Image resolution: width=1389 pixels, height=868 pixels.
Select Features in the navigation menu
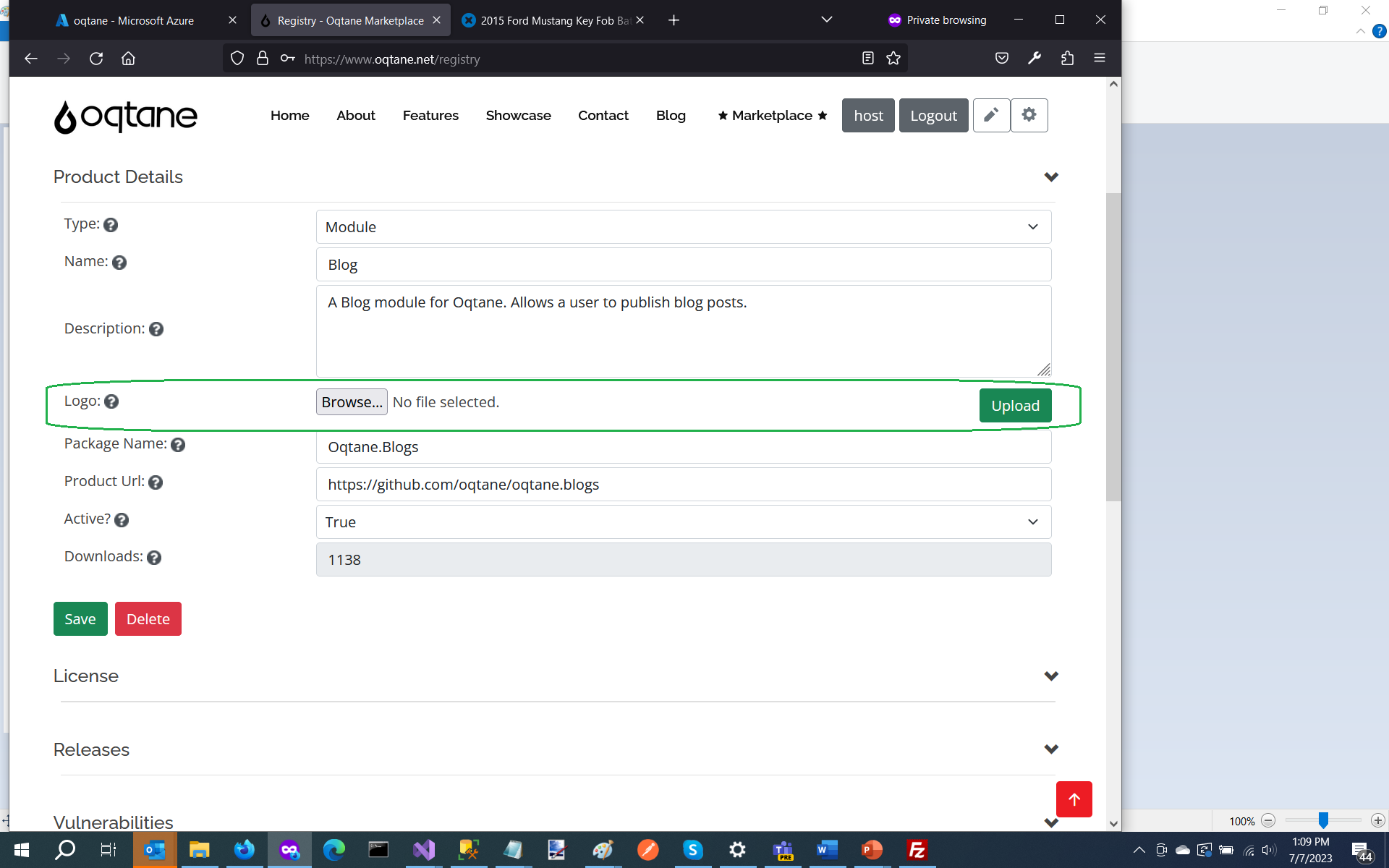pos(430,115)
